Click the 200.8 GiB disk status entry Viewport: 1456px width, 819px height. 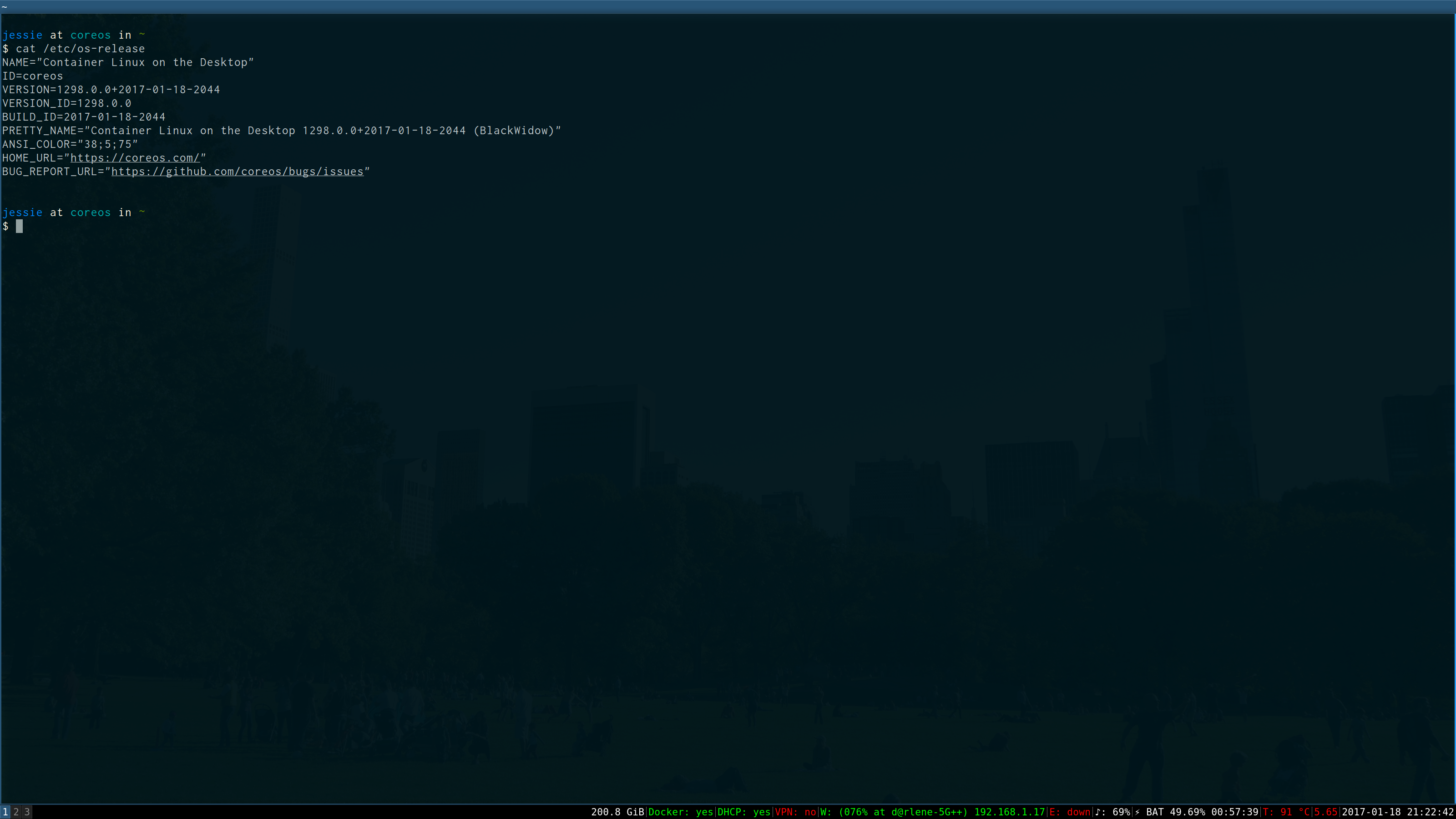click(x=617, y=812)
